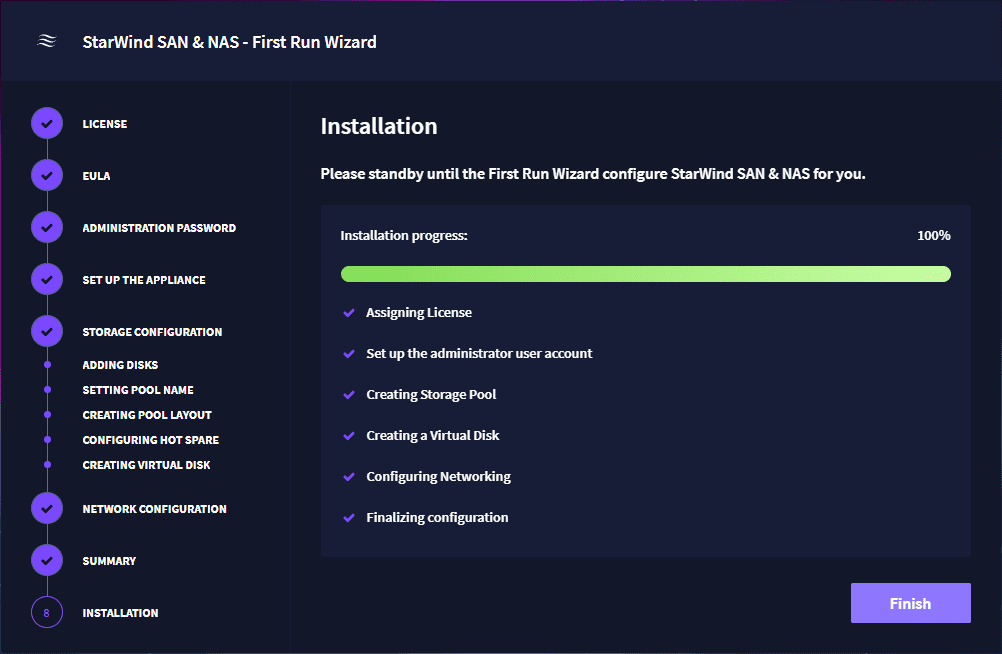This screenshot has height=654, width=1002.
Task: Click the EULA step checkmark circle
Action: tap(47, 175)
